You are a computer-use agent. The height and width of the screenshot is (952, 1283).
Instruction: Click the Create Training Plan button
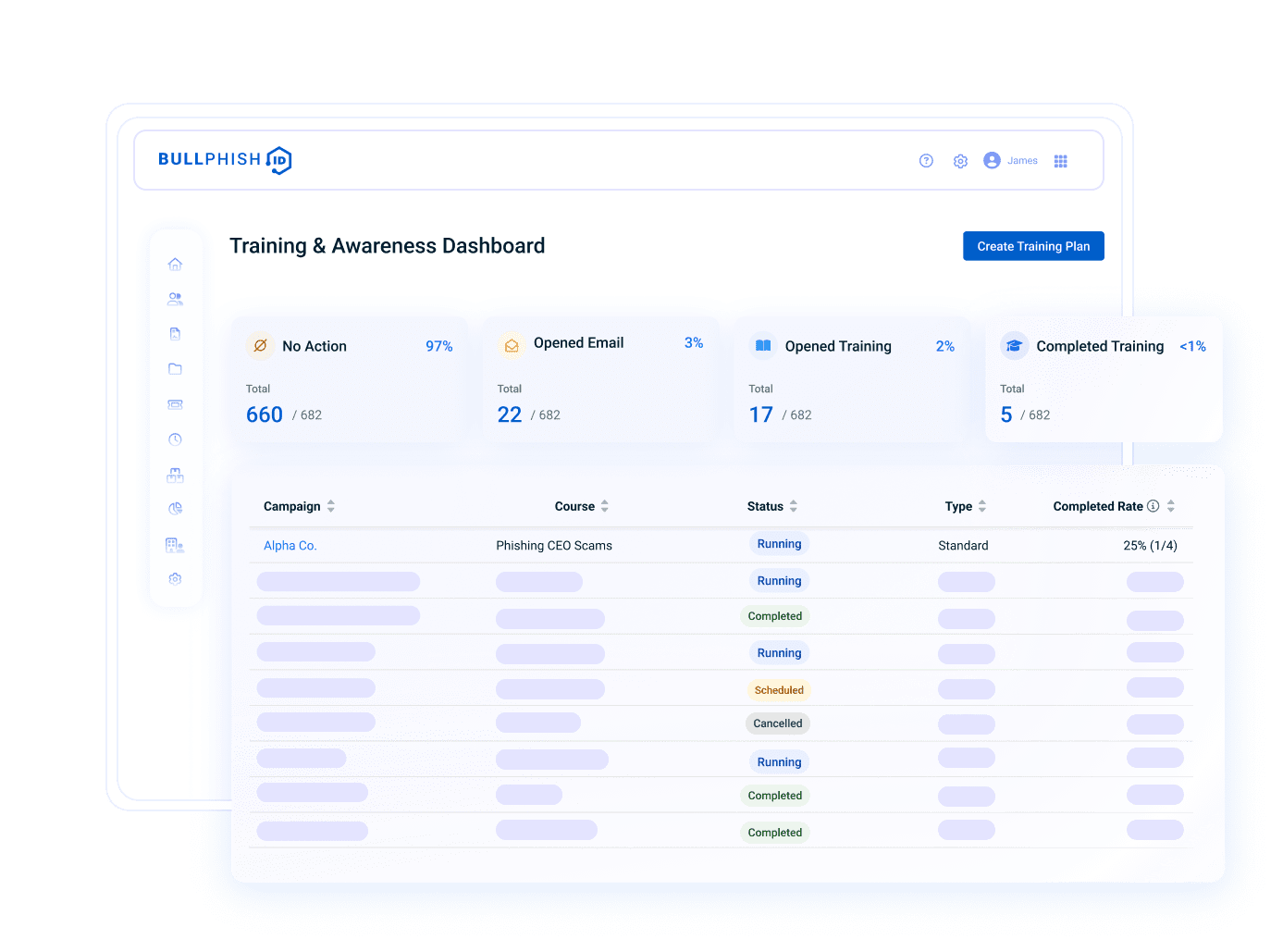(1033, 246)
